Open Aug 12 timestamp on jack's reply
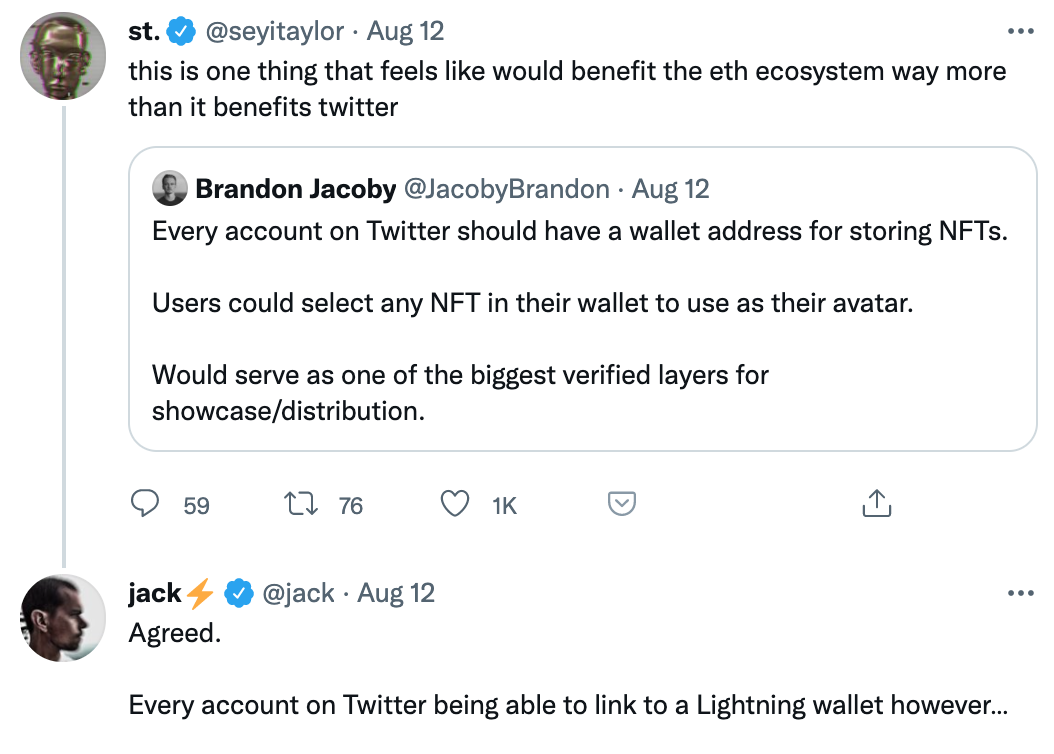 397,593
